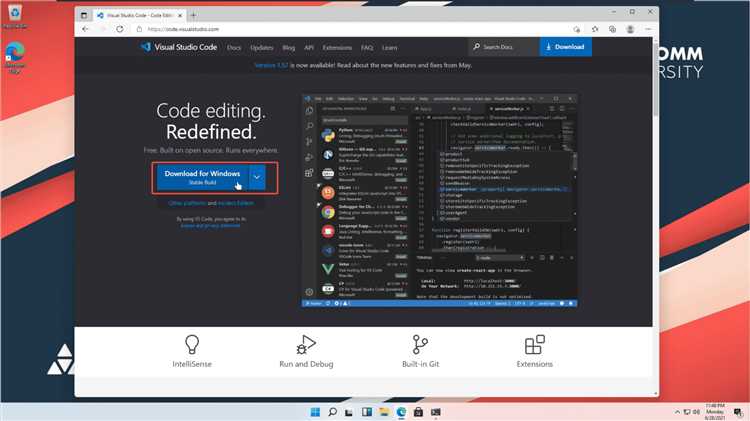Open Microsoft Edge desktop shortcut

pos(15,57)
